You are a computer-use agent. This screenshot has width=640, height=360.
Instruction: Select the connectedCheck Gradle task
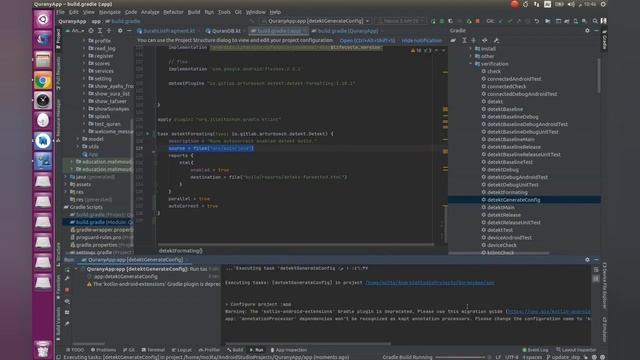(x=507, y=87)
